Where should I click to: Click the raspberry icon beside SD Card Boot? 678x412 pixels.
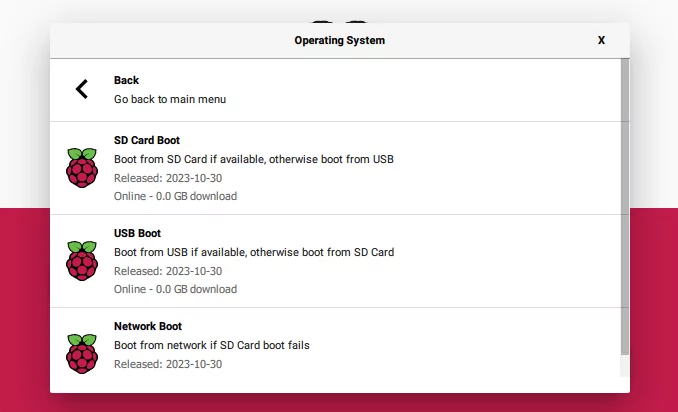coord(82,168)
